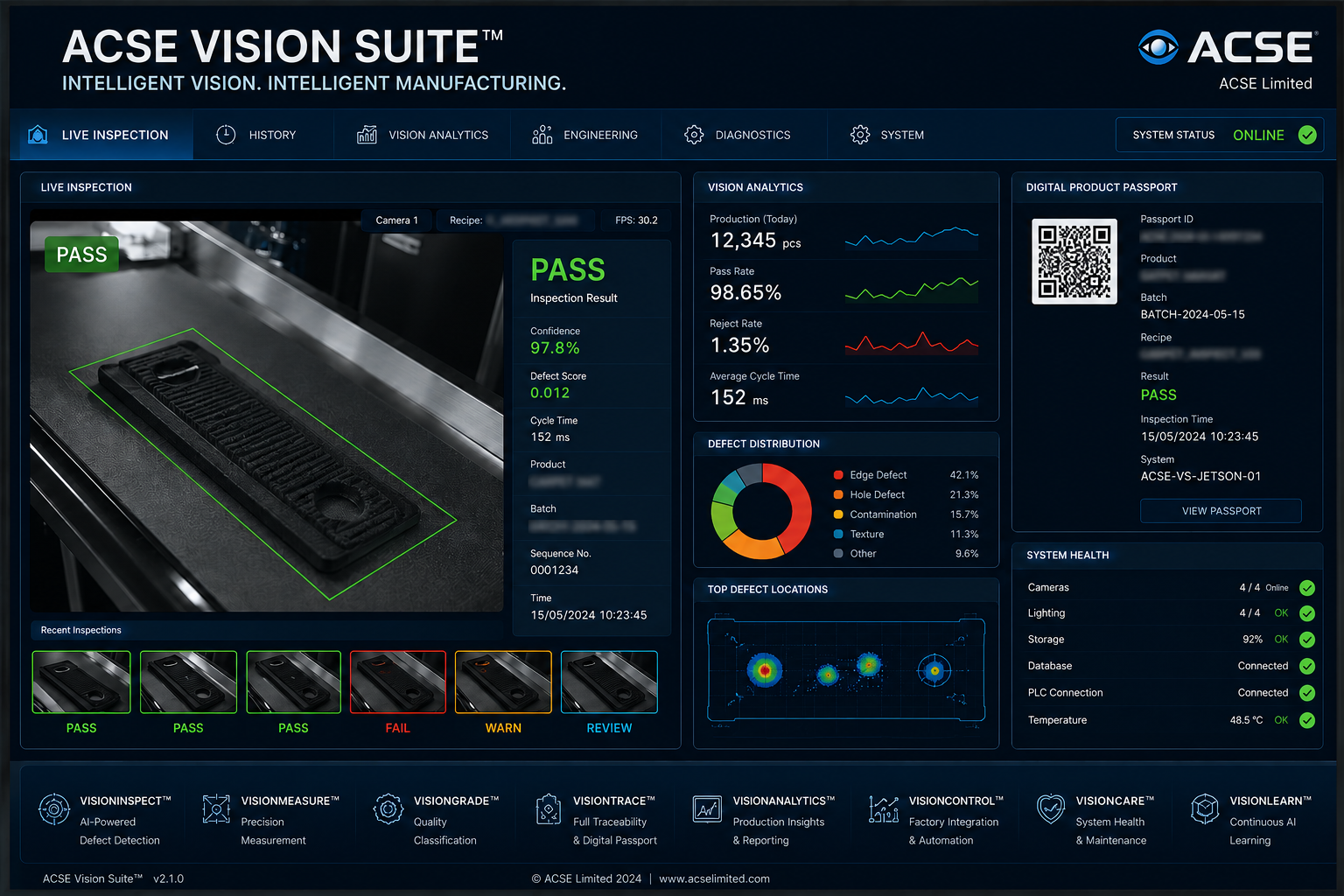Click the main live camera image
This screenshot has width=1344, height=896.
tap(267, 416)
